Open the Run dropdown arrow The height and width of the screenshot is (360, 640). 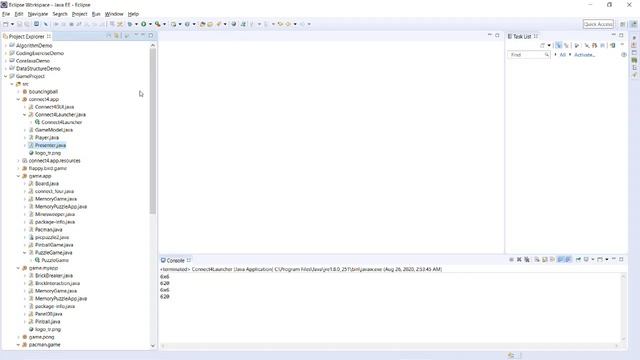[x=150, y=24]
